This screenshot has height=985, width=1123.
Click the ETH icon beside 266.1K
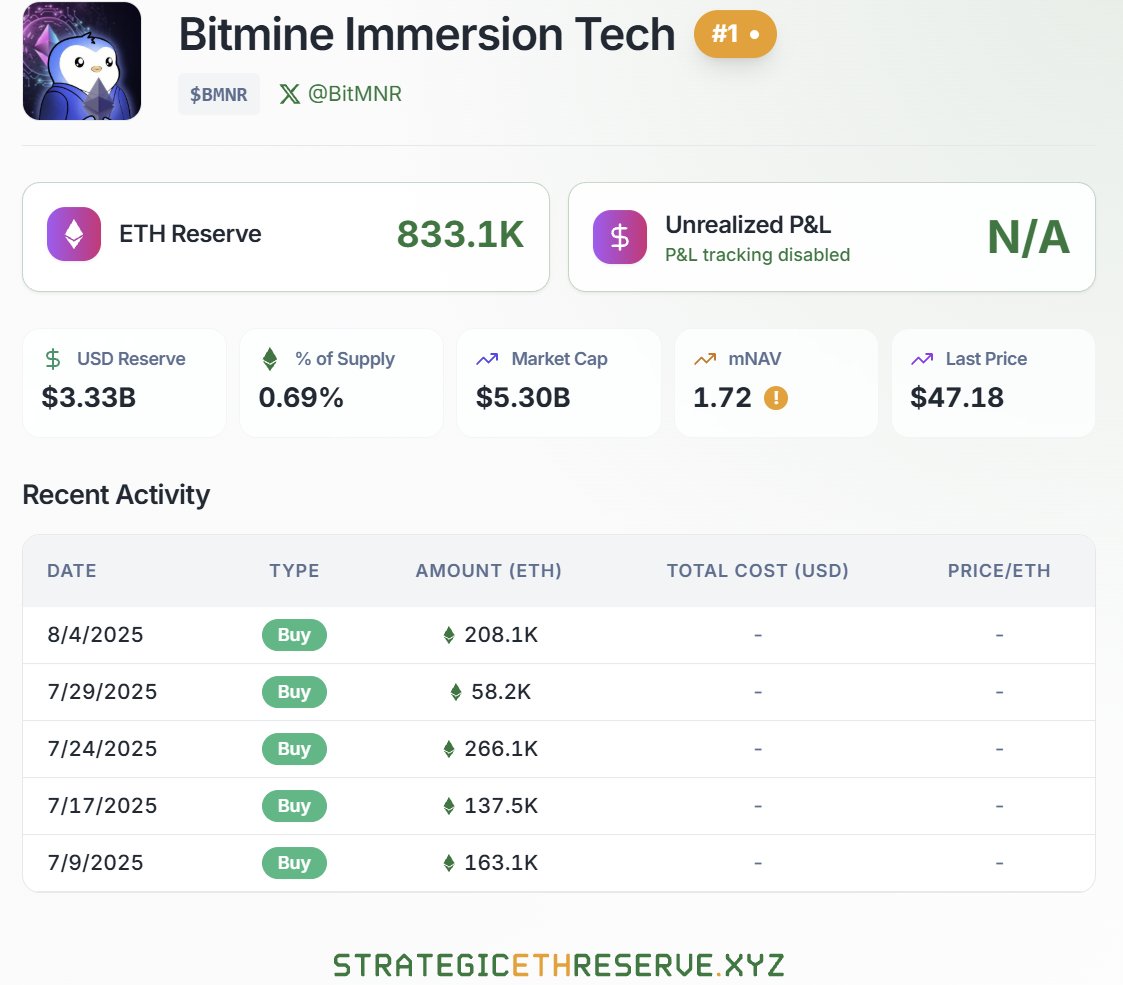449,749
